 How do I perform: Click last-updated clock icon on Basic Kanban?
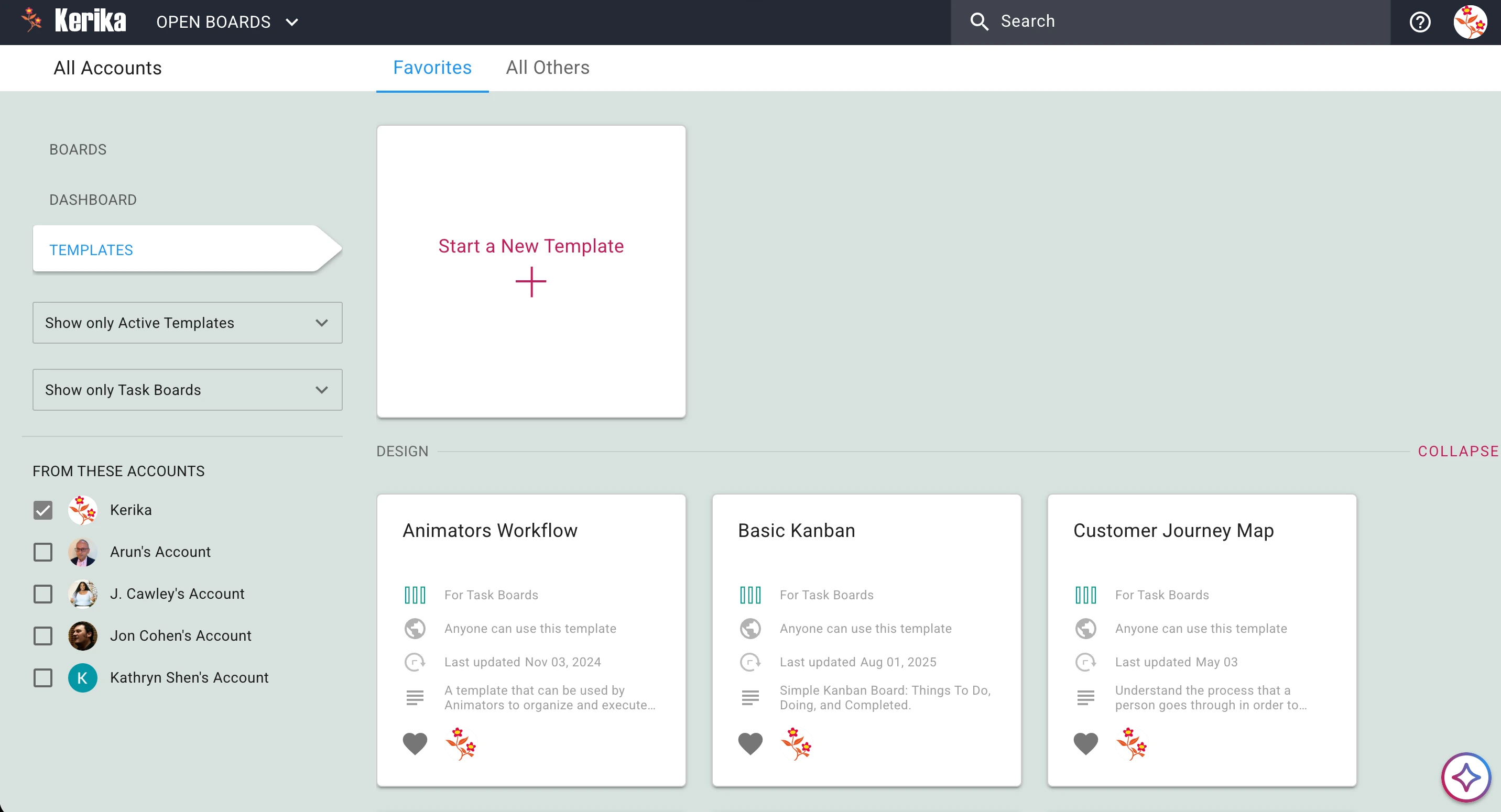pyautogui.click(x=750, y=662)
